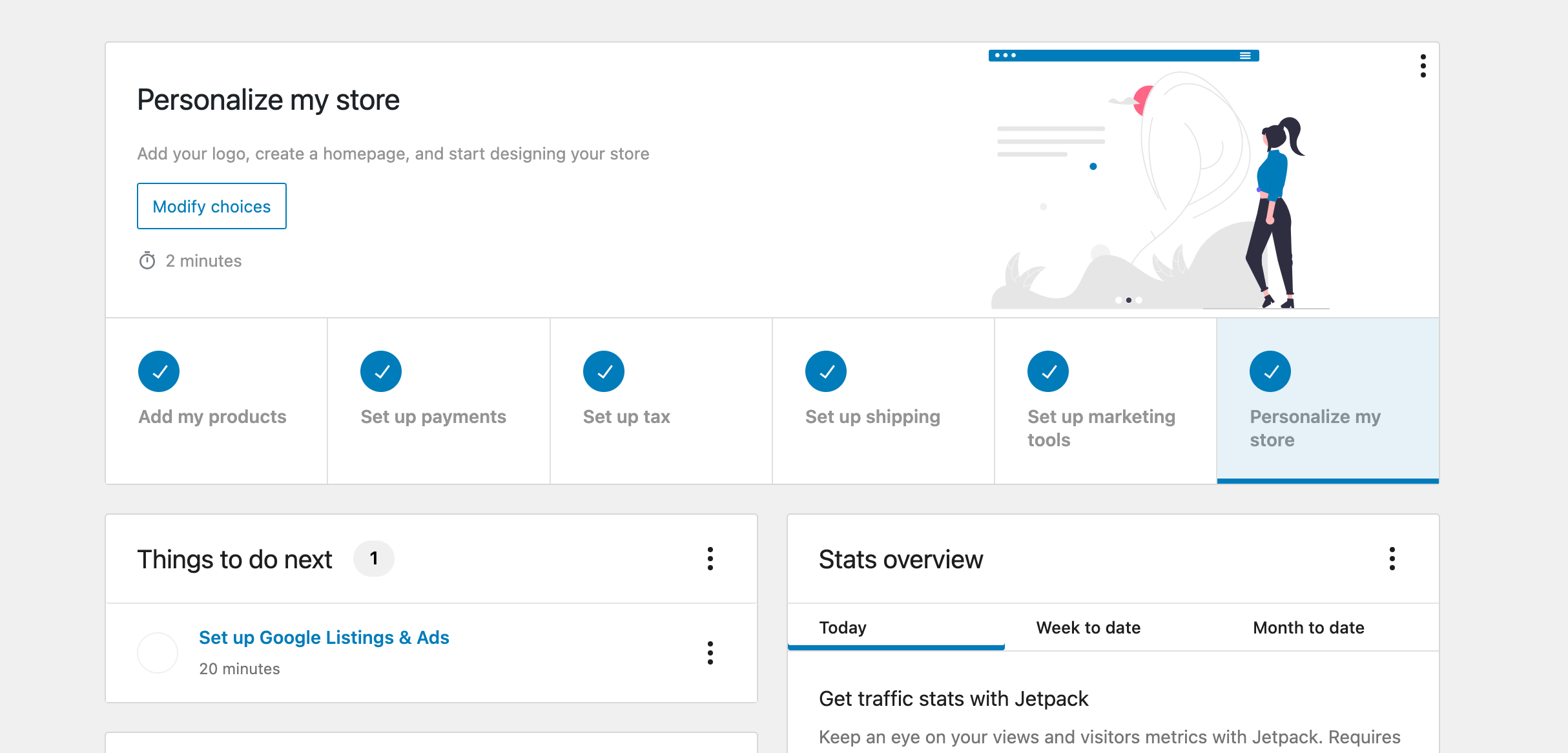
Task: Open the options menu in the store setup header
Action: [x=1423, y=65]
